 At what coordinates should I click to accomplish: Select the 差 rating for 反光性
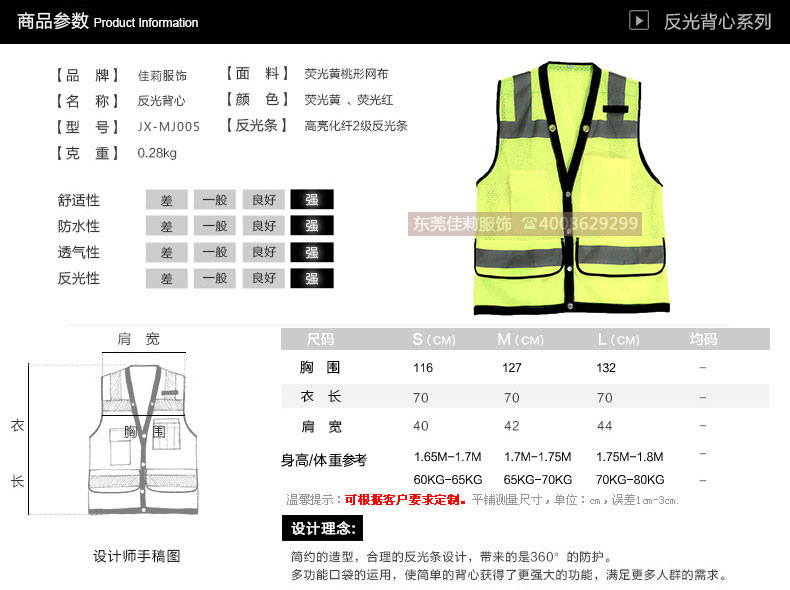tap(167, 278)
